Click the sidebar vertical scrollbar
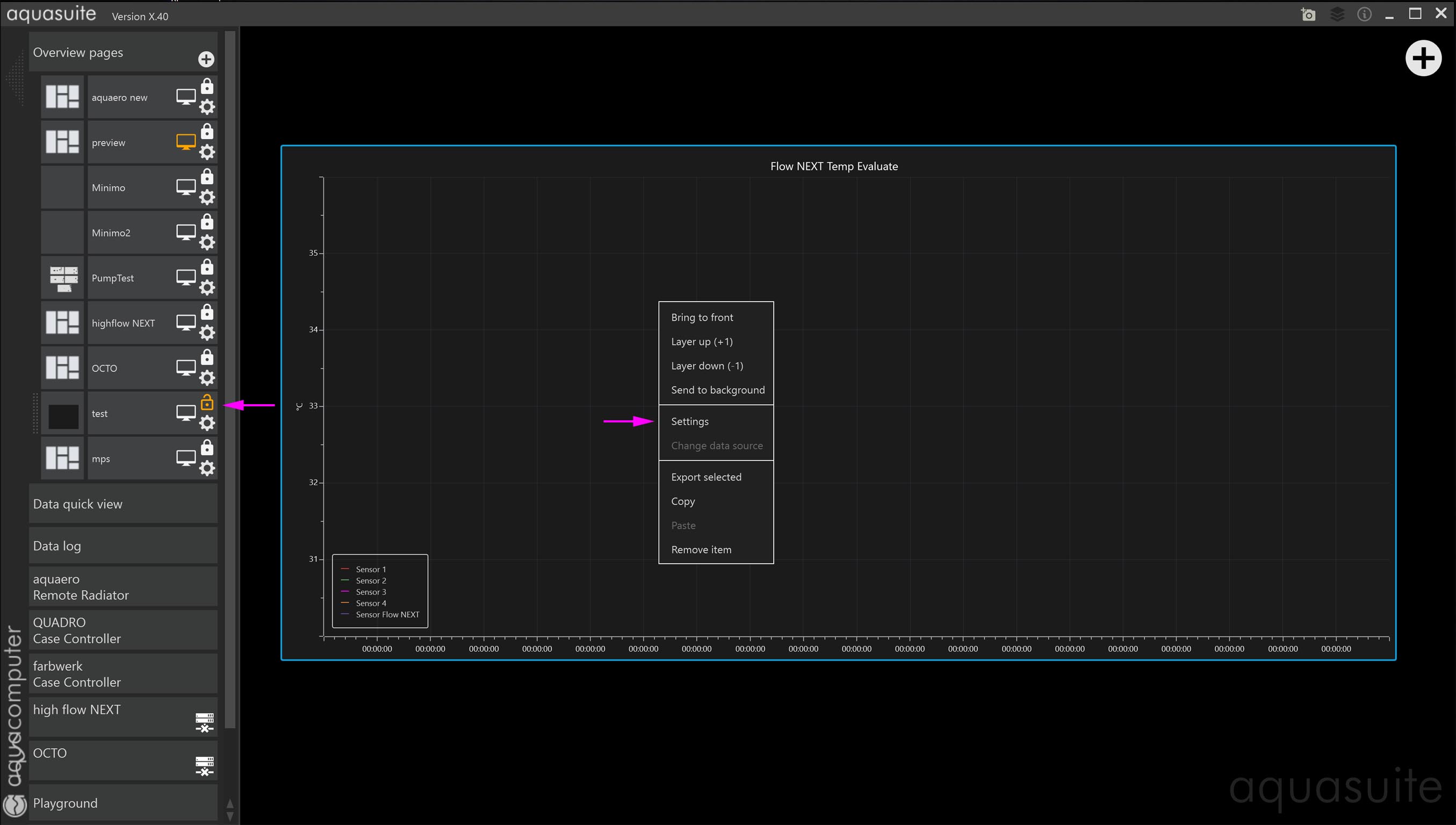The height and width of the screenshot is (825, 1456). click(x=230, y=379)
